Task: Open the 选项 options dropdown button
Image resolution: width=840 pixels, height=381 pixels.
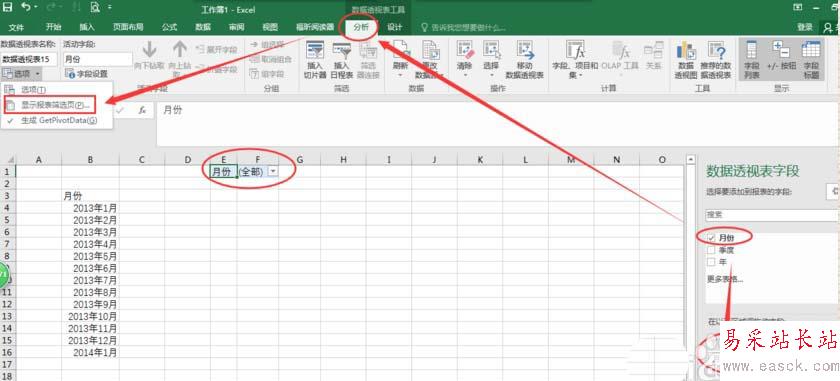Action: point(21,73)
